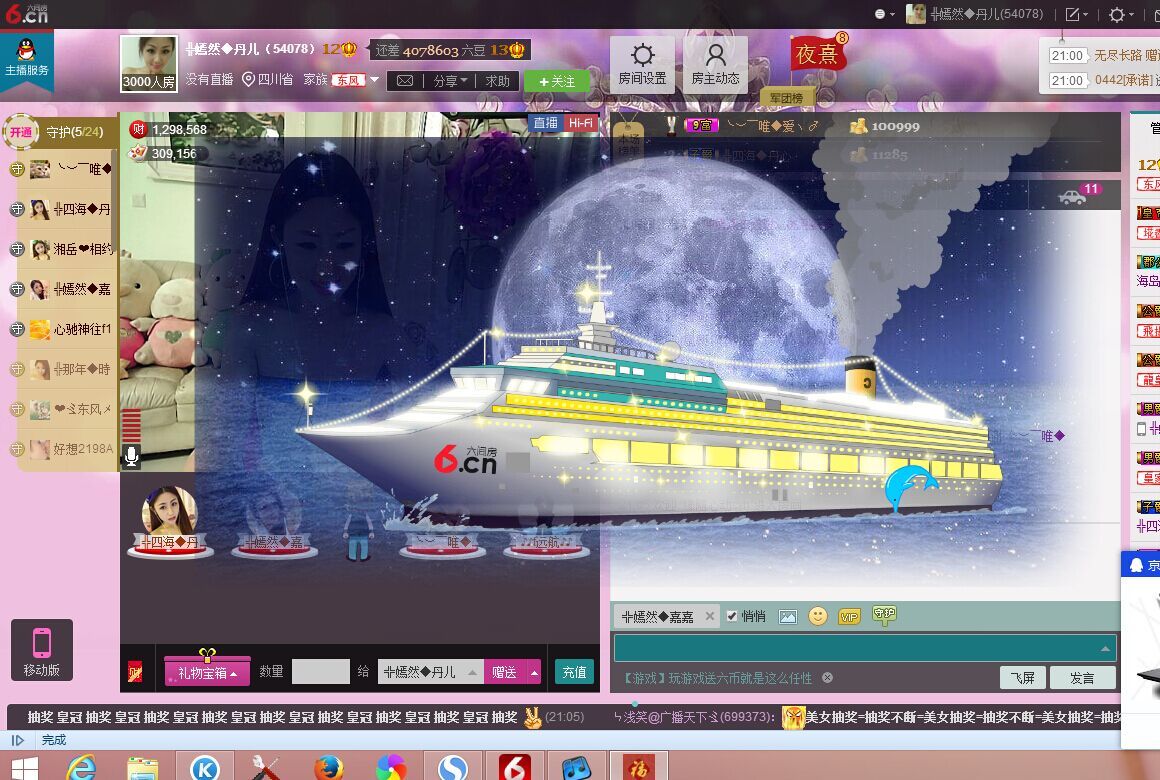Screen dimensions: 1160x780
Task: Remove the 卝嫣然◆嘉嘉 chat target
Action: click(x=709, y=616)
